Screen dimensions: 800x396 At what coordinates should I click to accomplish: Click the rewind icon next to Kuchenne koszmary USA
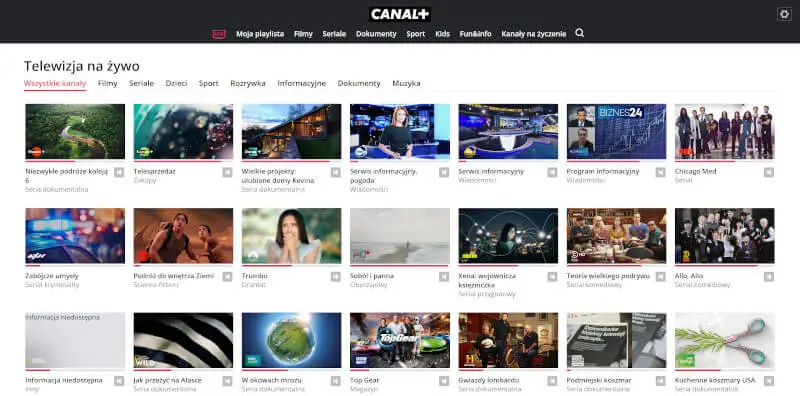(x=769, y=381)
